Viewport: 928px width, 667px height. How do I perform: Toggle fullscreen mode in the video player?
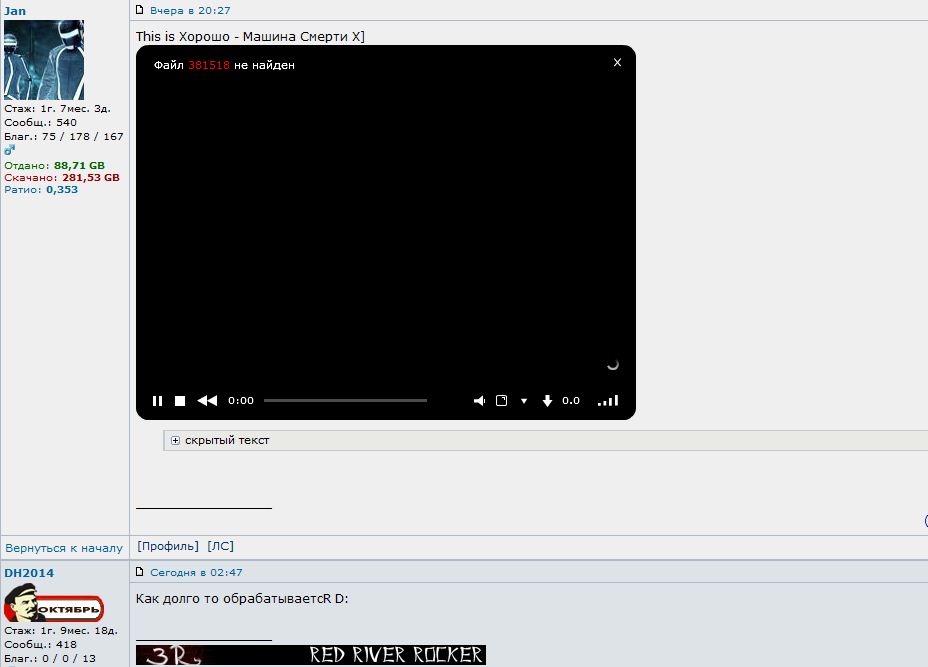click(x=501, y=400)
